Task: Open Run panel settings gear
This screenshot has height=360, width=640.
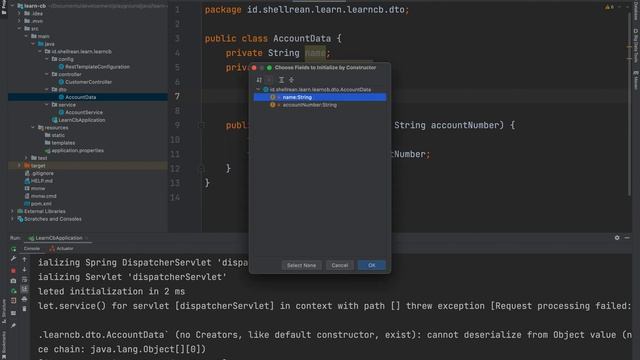Action: (x=617, y=238)
